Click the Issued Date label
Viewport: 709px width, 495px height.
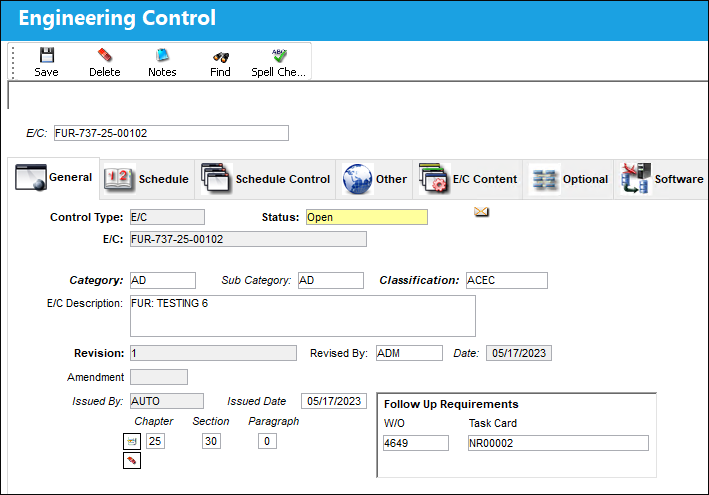(256, 401)
